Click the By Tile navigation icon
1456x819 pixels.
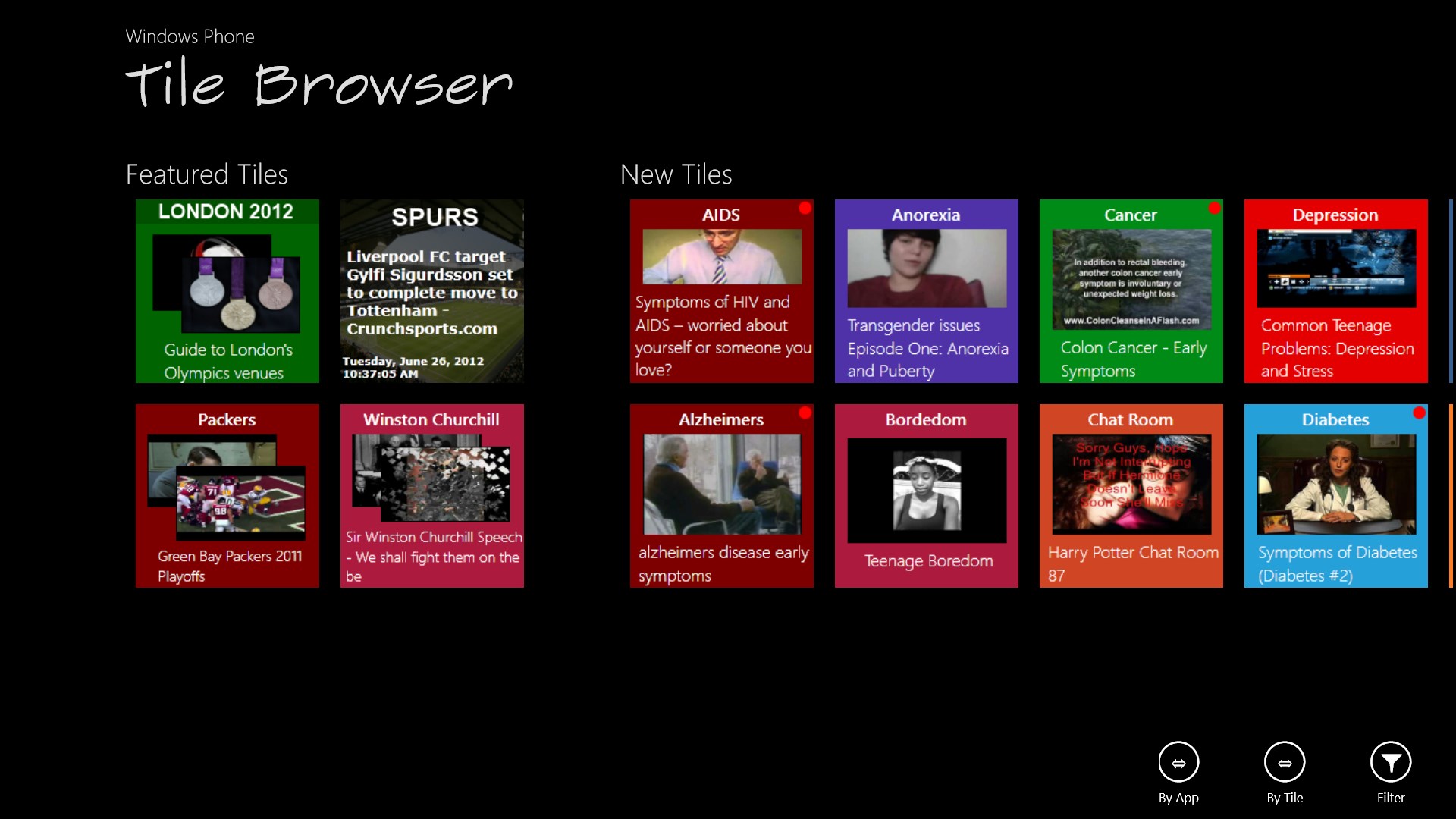[1285, 762]
